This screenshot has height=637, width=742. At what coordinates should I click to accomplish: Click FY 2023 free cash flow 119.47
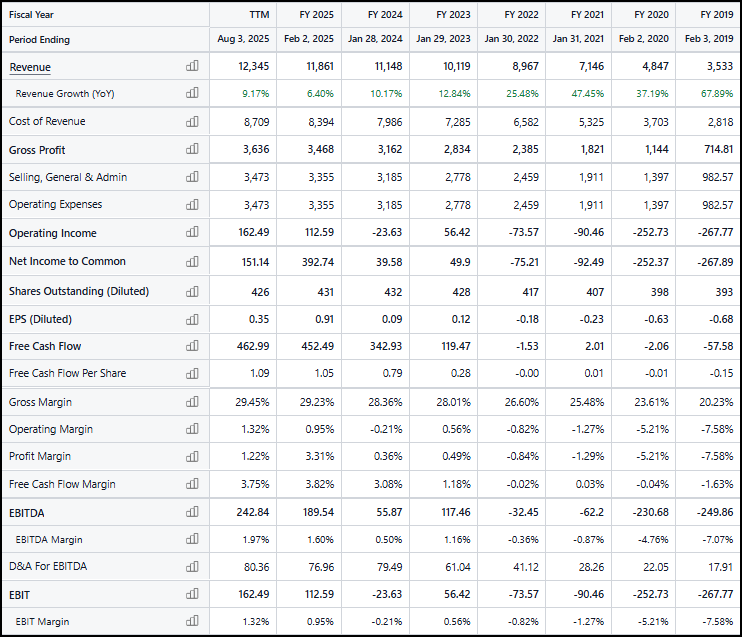pyautogui.click(x=456, y=346)
